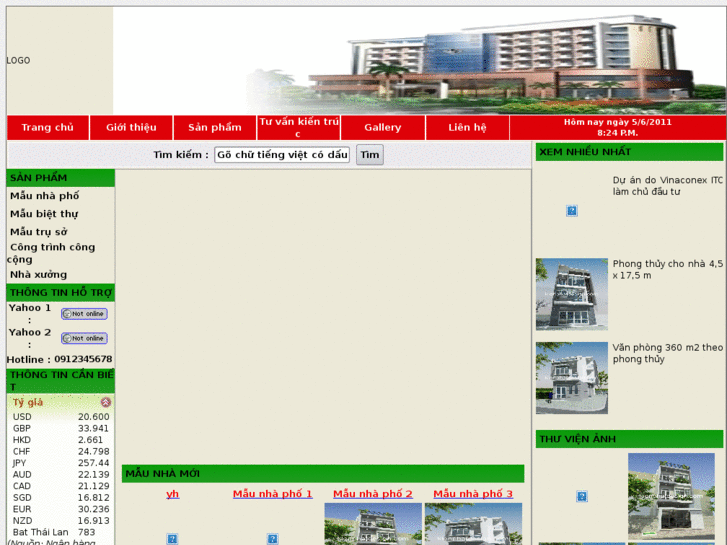The height and width of the screenshot is (545, 727).
Task: Open the Sản phẩm menu item
Action: pos(215,128)
